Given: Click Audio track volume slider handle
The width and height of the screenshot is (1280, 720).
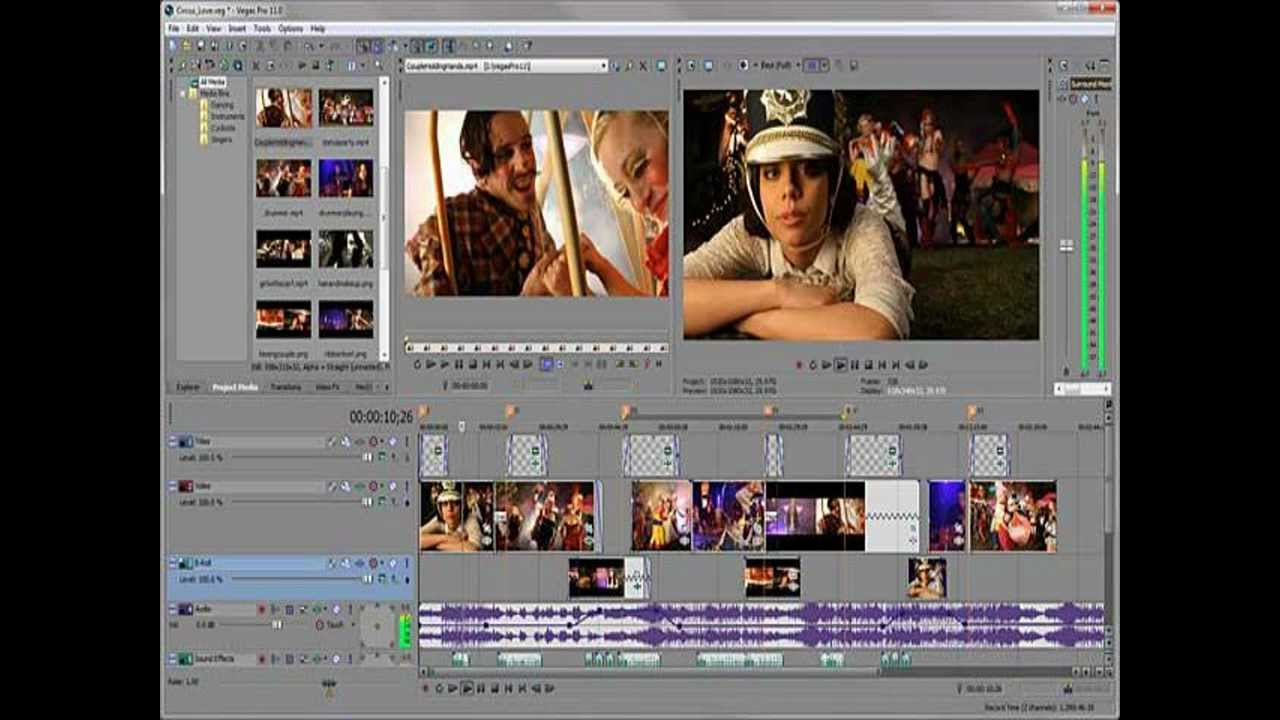Looking at the screenshot, I should point(277,624).
